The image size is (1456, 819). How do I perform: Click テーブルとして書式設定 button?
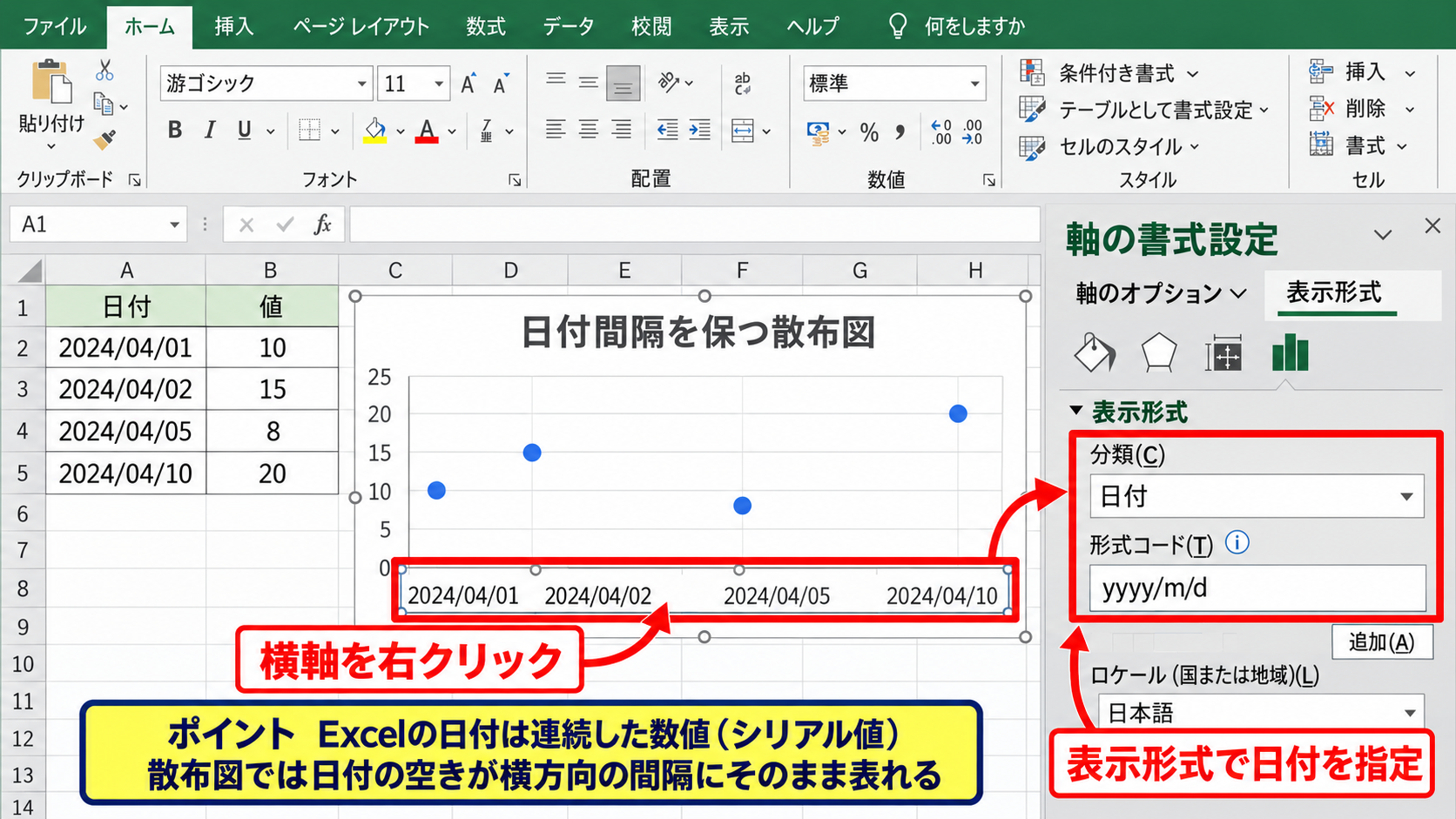pos(1144,110)
